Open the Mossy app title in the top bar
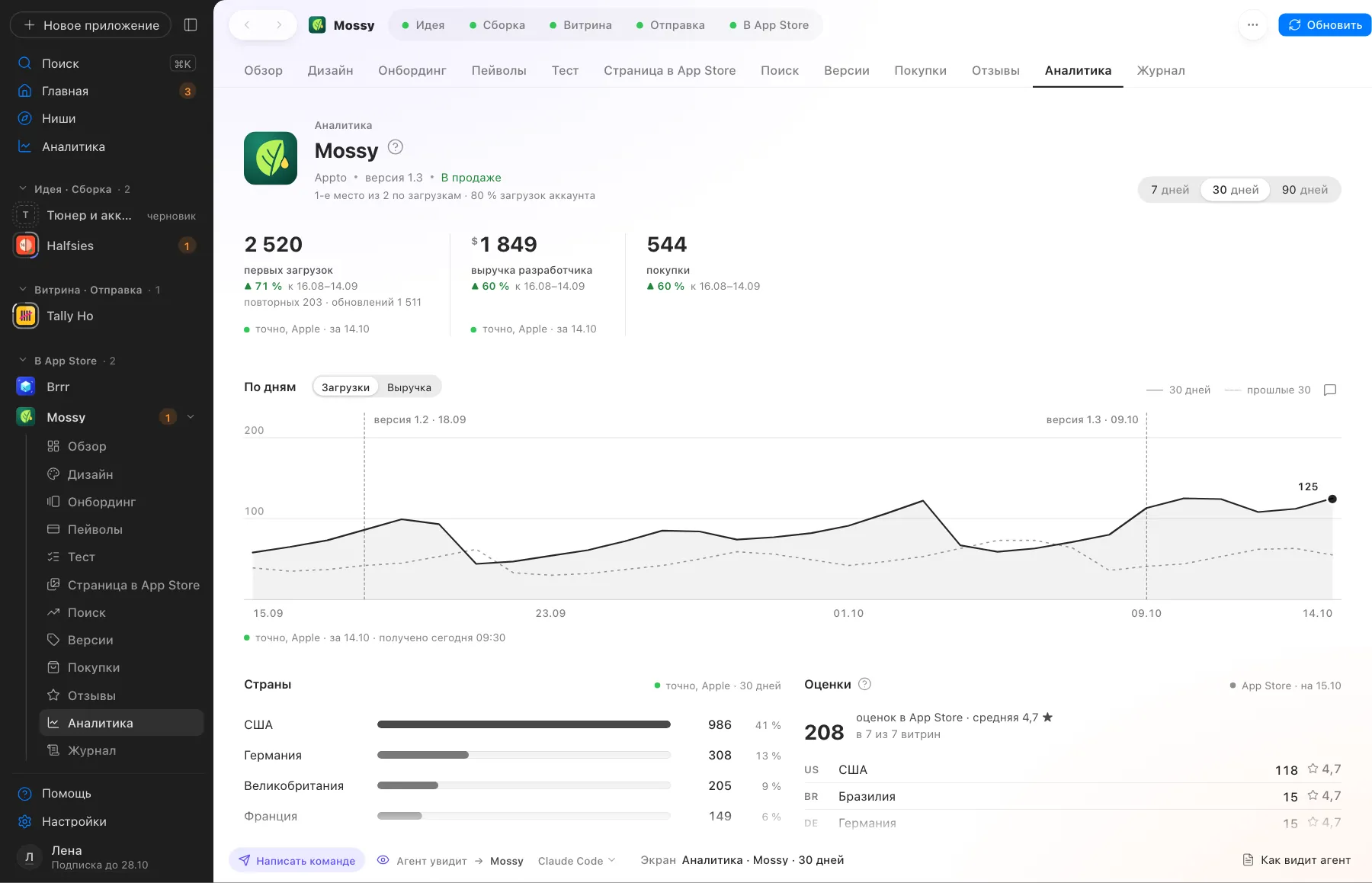The height and width of the screenshot is (883, 1372). [341, 25]
